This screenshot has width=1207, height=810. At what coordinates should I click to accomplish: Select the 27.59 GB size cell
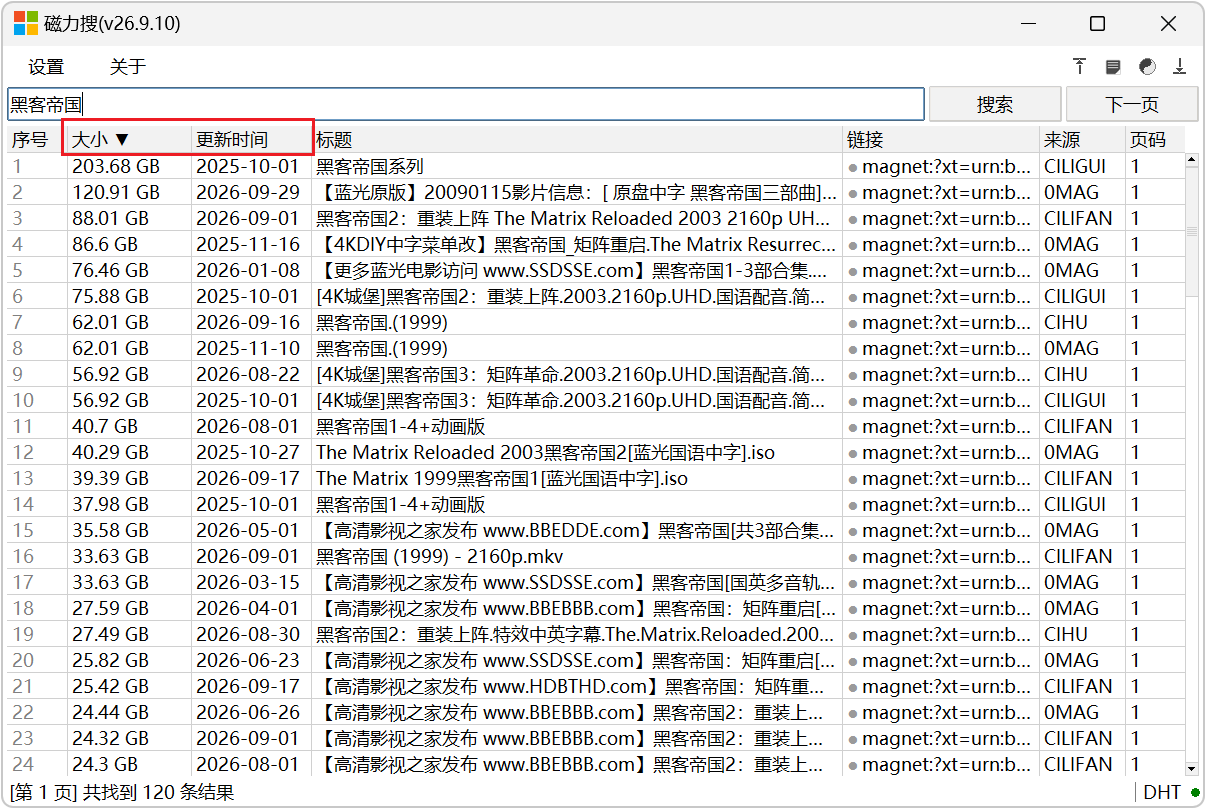(110, 608)
